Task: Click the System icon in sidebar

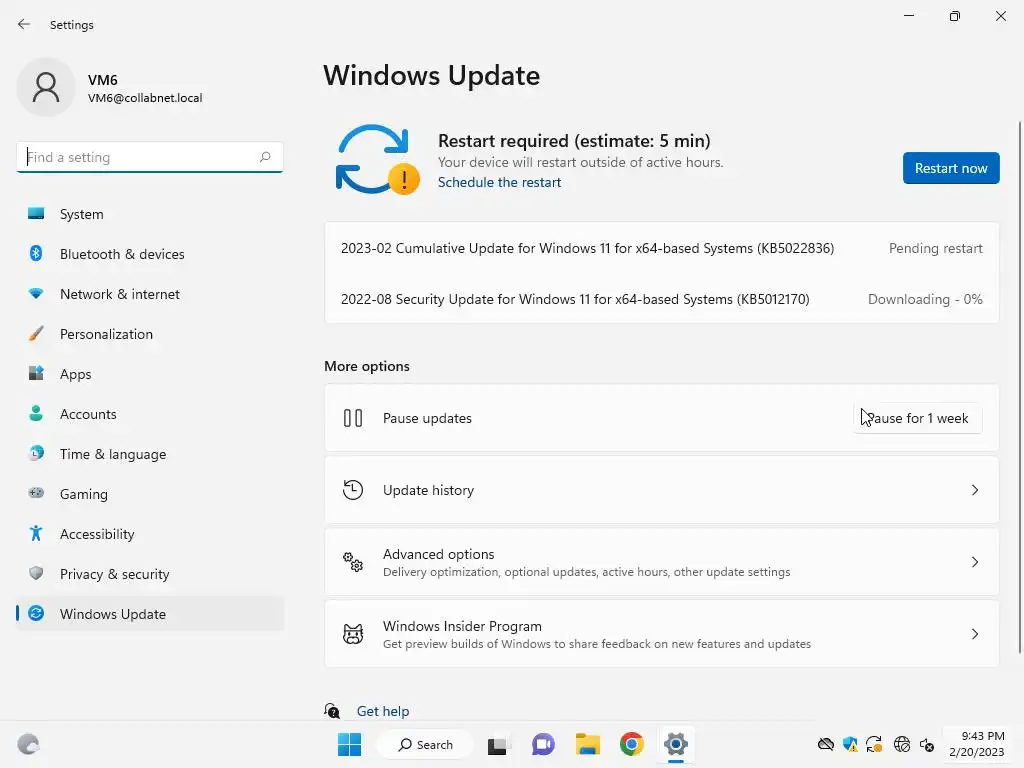Action: click(36, 214)
